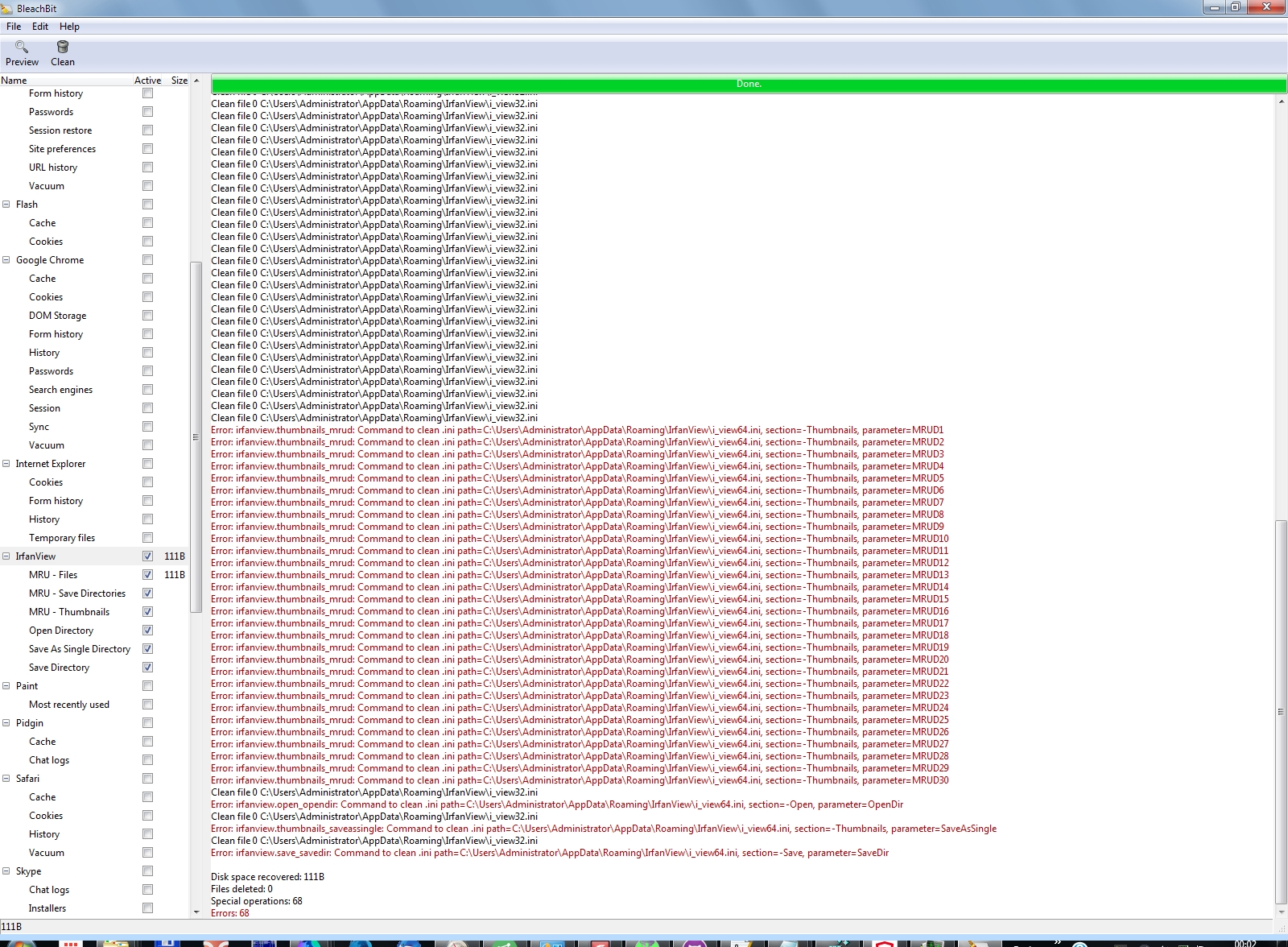Collapse the Google Chrome tree group
This screenshot has width=1288, height=947.
(6, 260)
